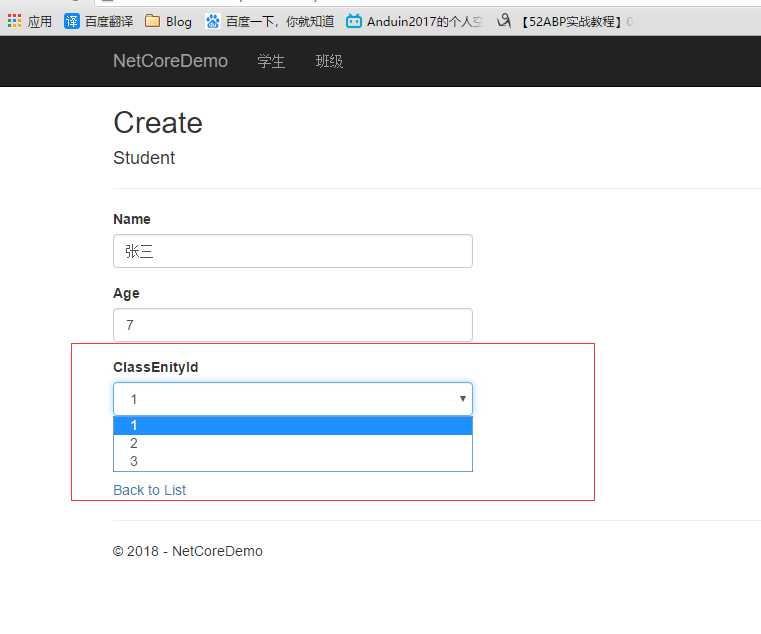
Task: Go to NetCoreDemo home brand link
Action: point(170,61)
